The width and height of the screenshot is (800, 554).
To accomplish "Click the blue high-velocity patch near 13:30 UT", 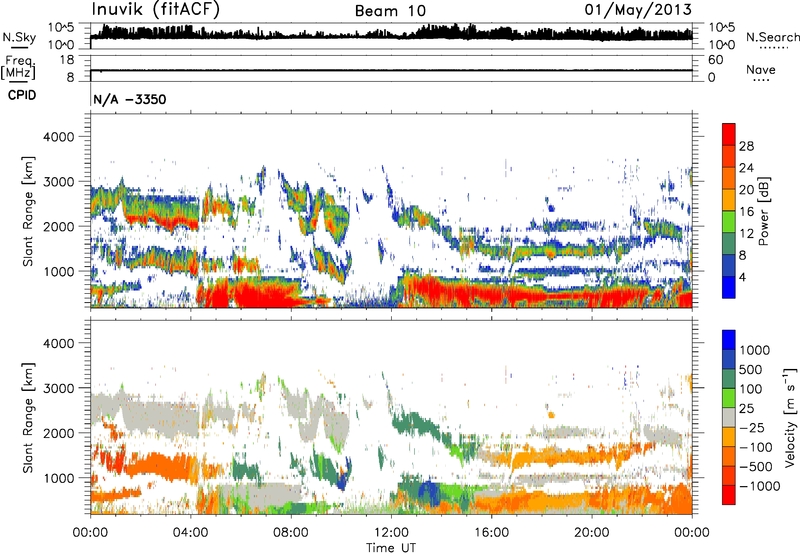I will [x=431, y=494].
